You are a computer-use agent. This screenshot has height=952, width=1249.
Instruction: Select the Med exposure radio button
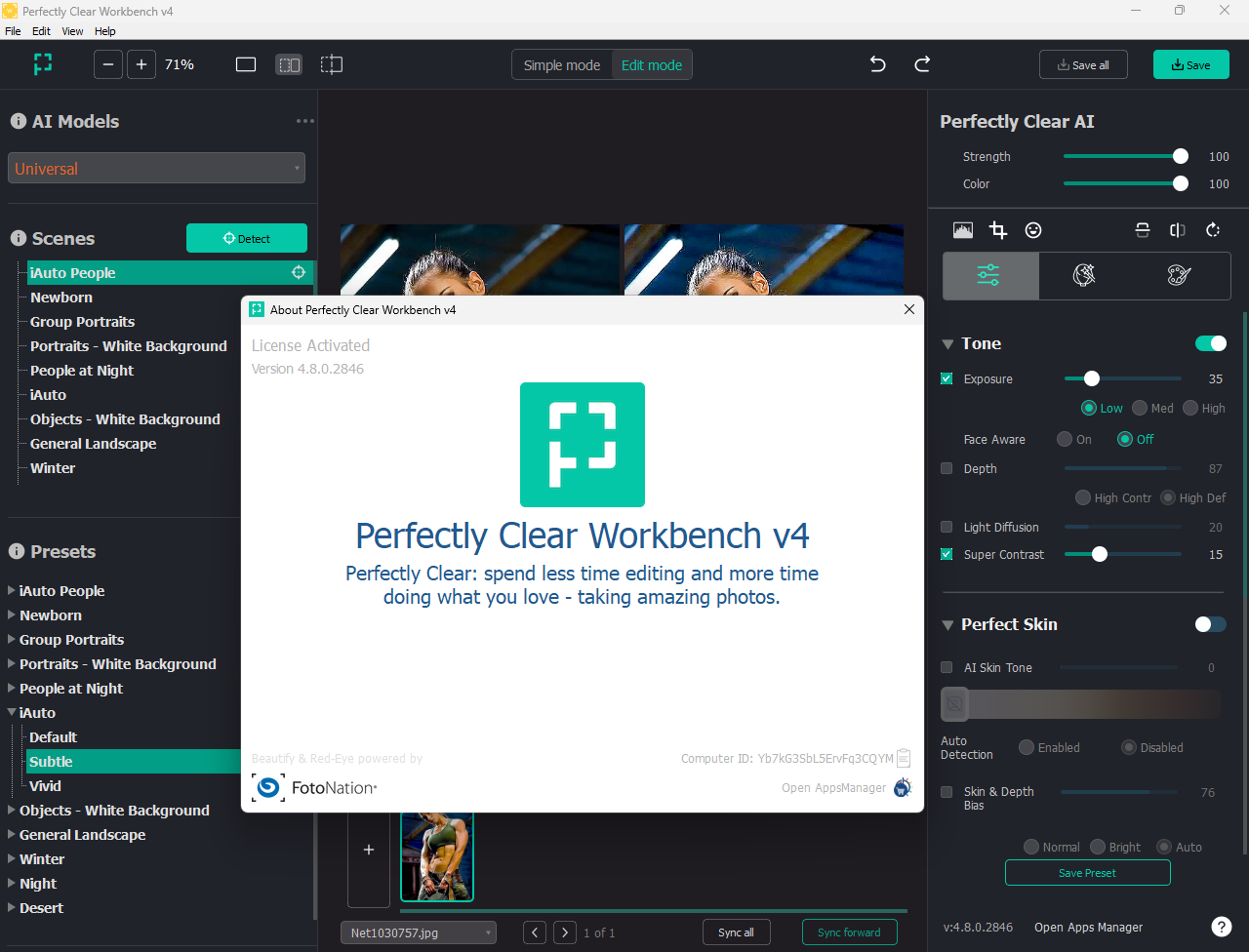[1140, 408]
